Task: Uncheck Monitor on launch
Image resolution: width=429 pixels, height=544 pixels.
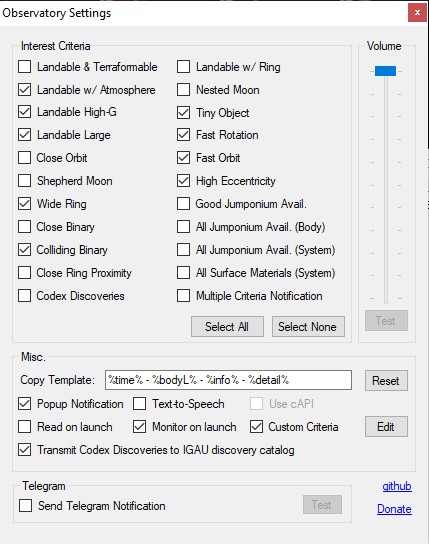Action: tap(139, 427)
